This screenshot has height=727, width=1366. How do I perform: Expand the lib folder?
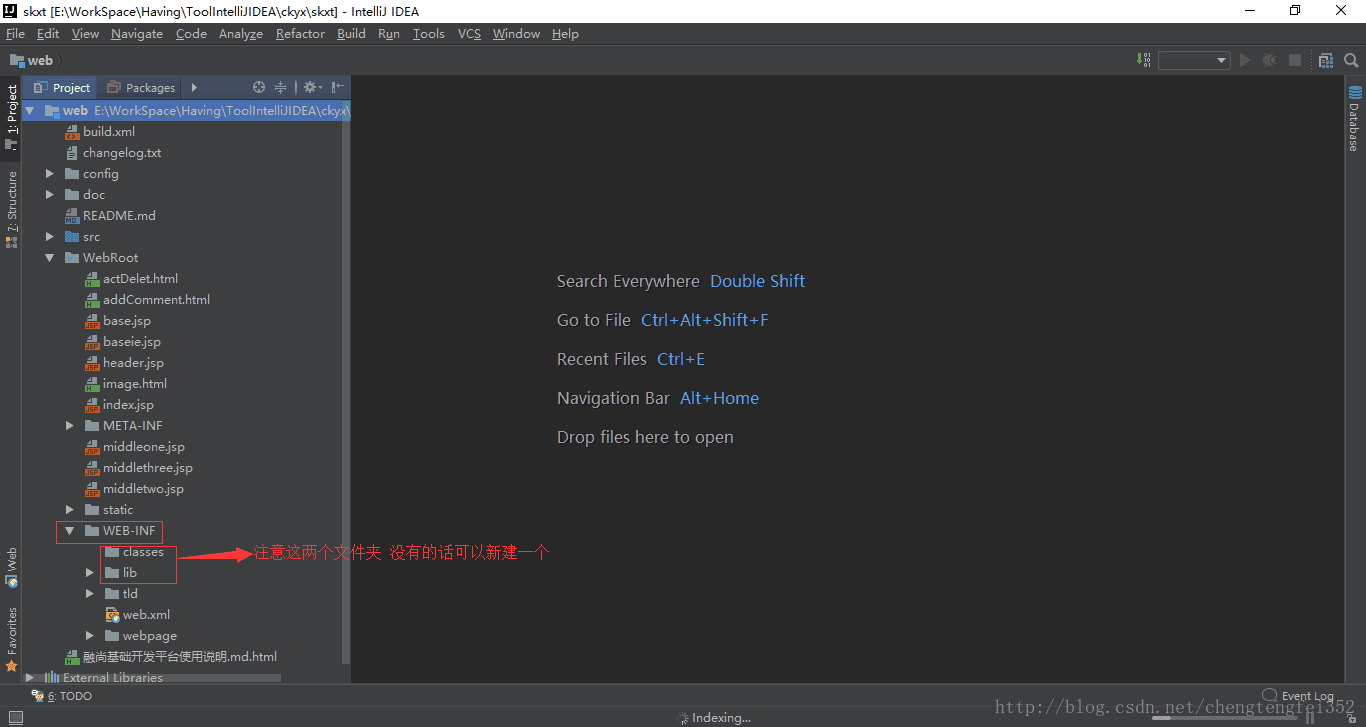pyautogui.click(x=90, y=573)
